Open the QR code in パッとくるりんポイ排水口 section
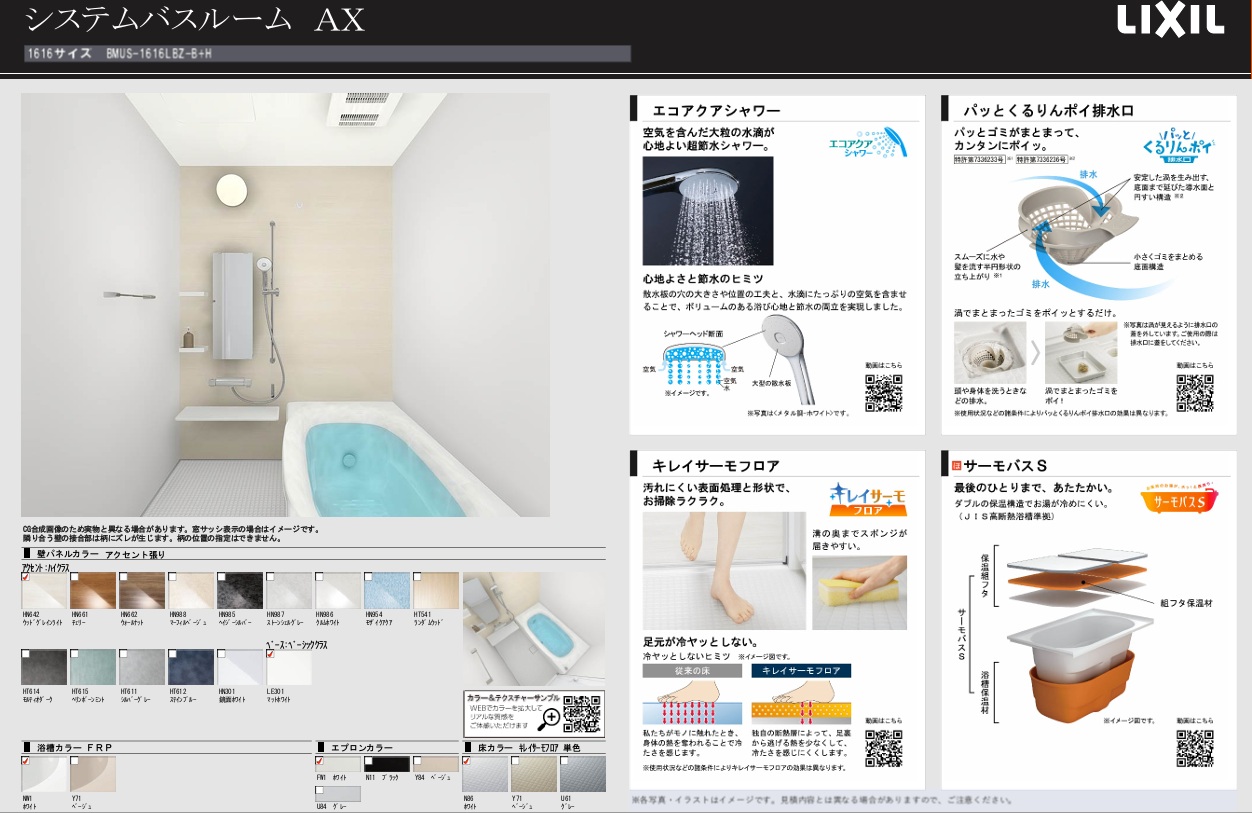Viewport: 1252px width, 813px height. [1195, 391]
